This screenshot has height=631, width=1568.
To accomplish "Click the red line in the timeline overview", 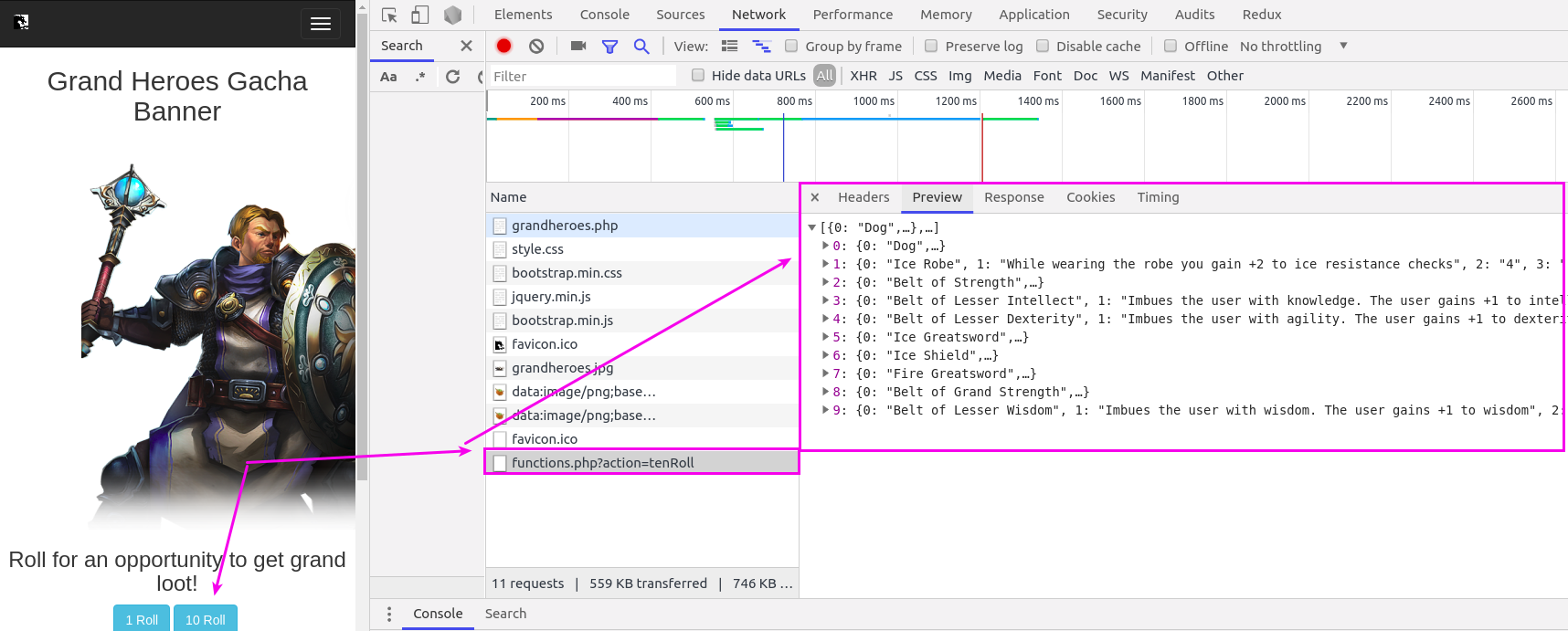I will point(982,147).
